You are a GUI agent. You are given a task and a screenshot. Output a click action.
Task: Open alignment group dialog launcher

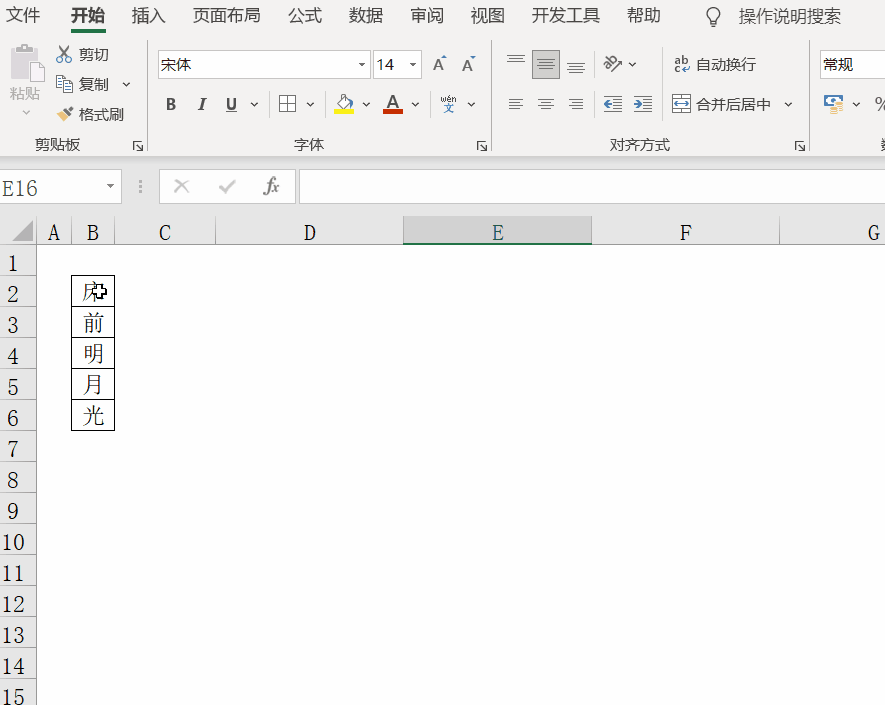(x=800, y=146)
